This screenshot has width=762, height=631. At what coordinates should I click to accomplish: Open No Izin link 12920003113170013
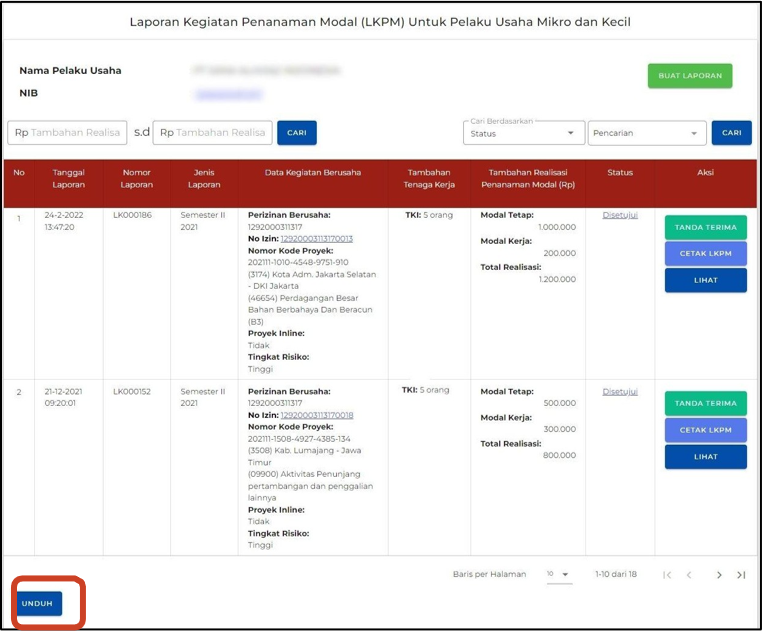point(316,239)
